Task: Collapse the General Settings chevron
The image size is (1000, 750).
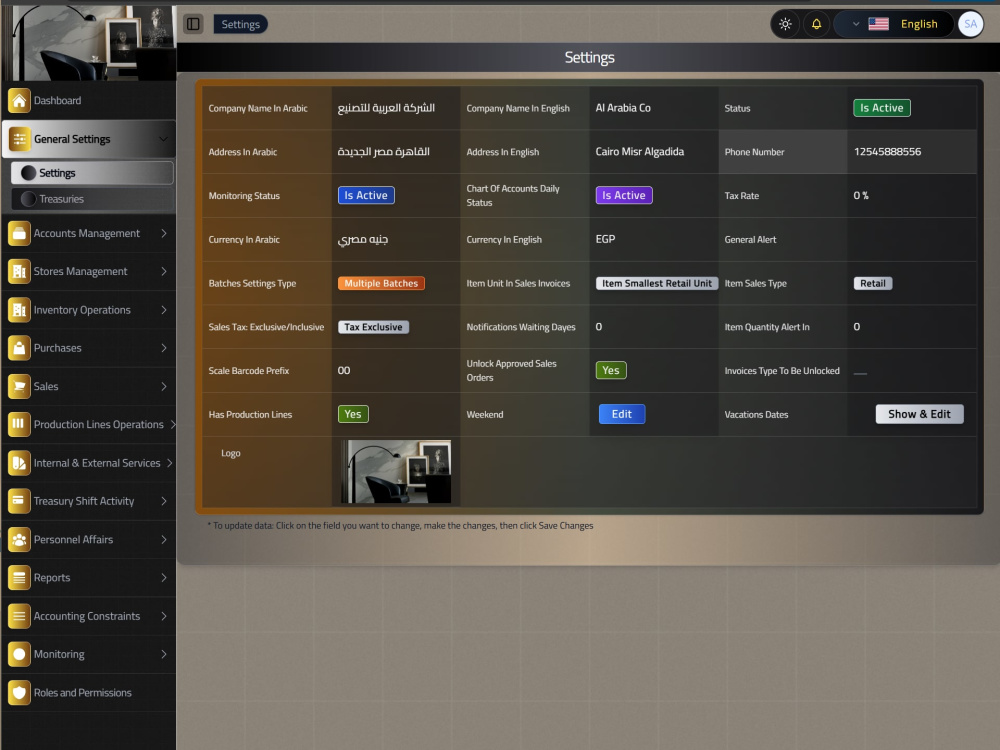Action: coord(163,139)
